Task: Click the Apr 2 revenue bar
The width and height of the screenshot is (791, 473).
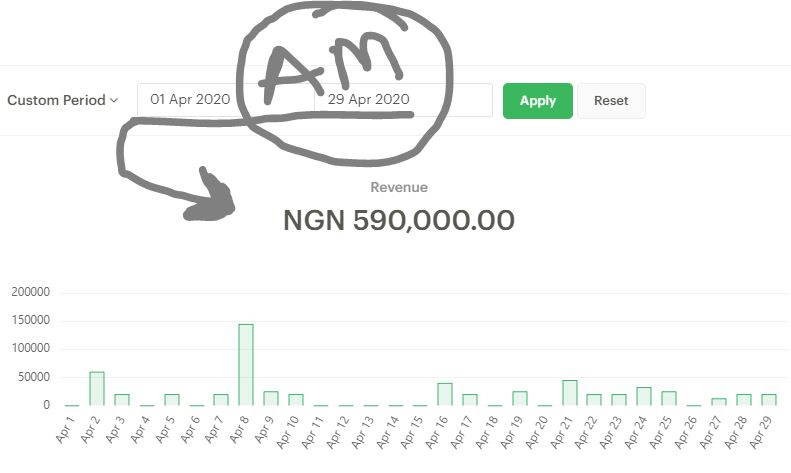Action: point(97,388)
